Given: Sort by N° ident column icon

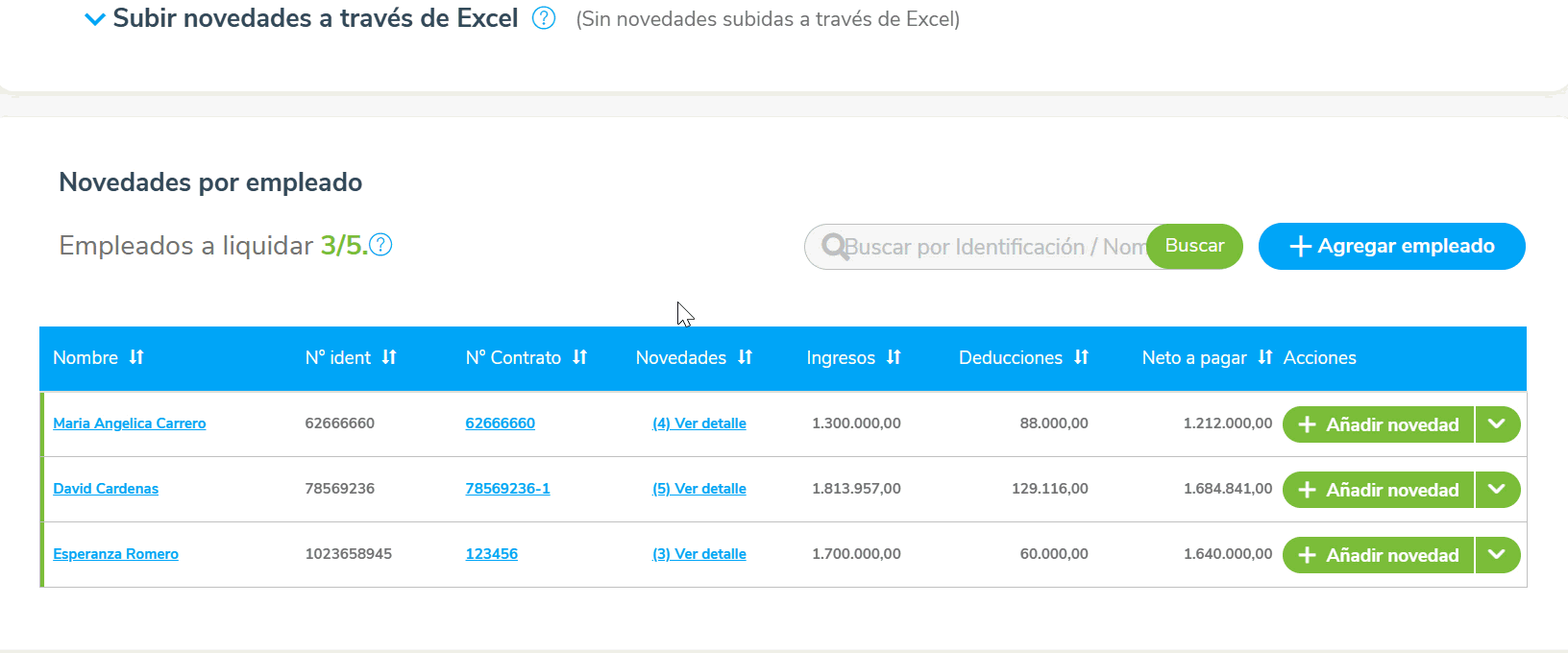Looking at the screenshot, I should click(389, 357).
